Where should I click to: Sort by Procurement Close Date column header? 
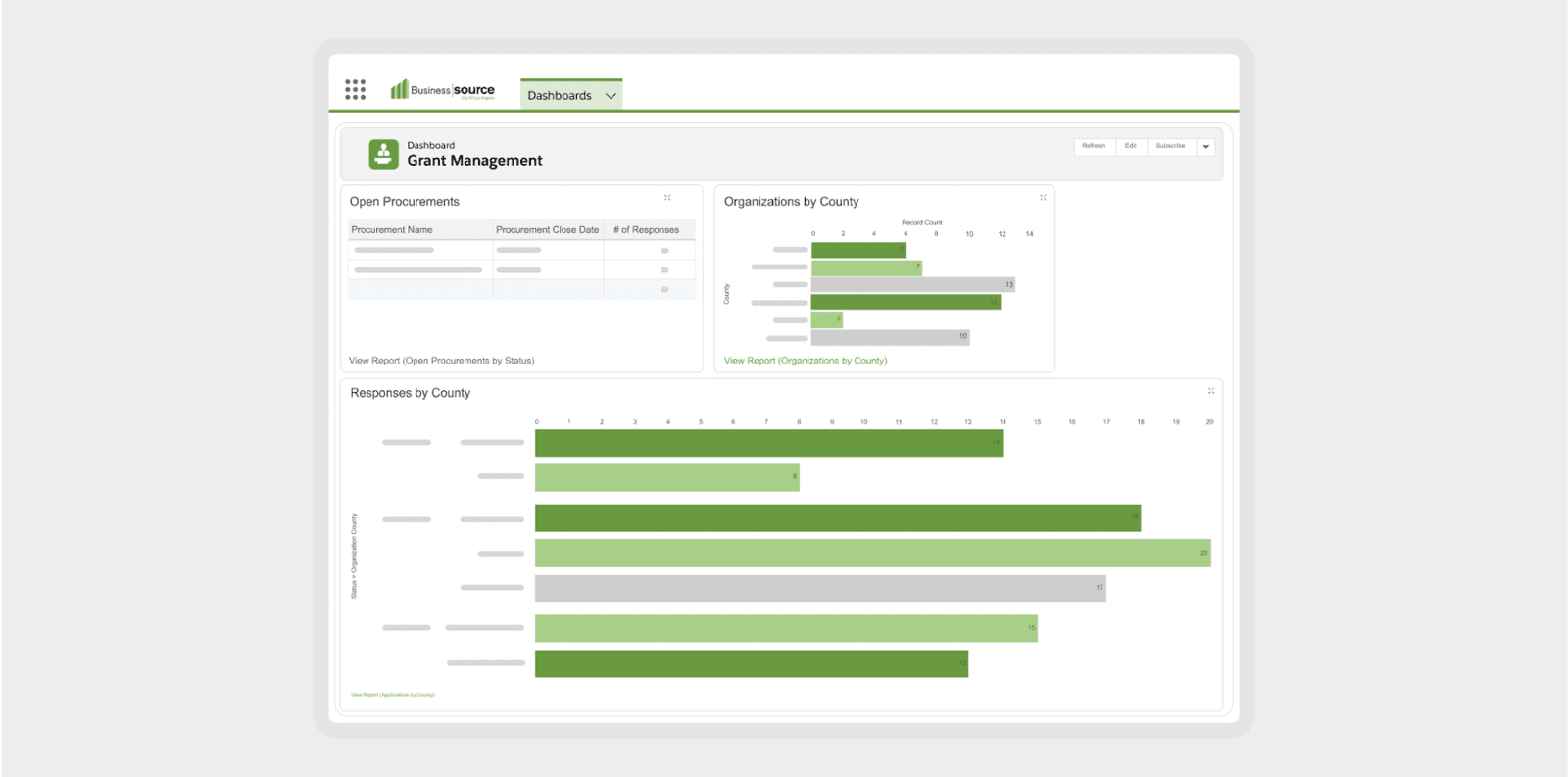(548, 230)
